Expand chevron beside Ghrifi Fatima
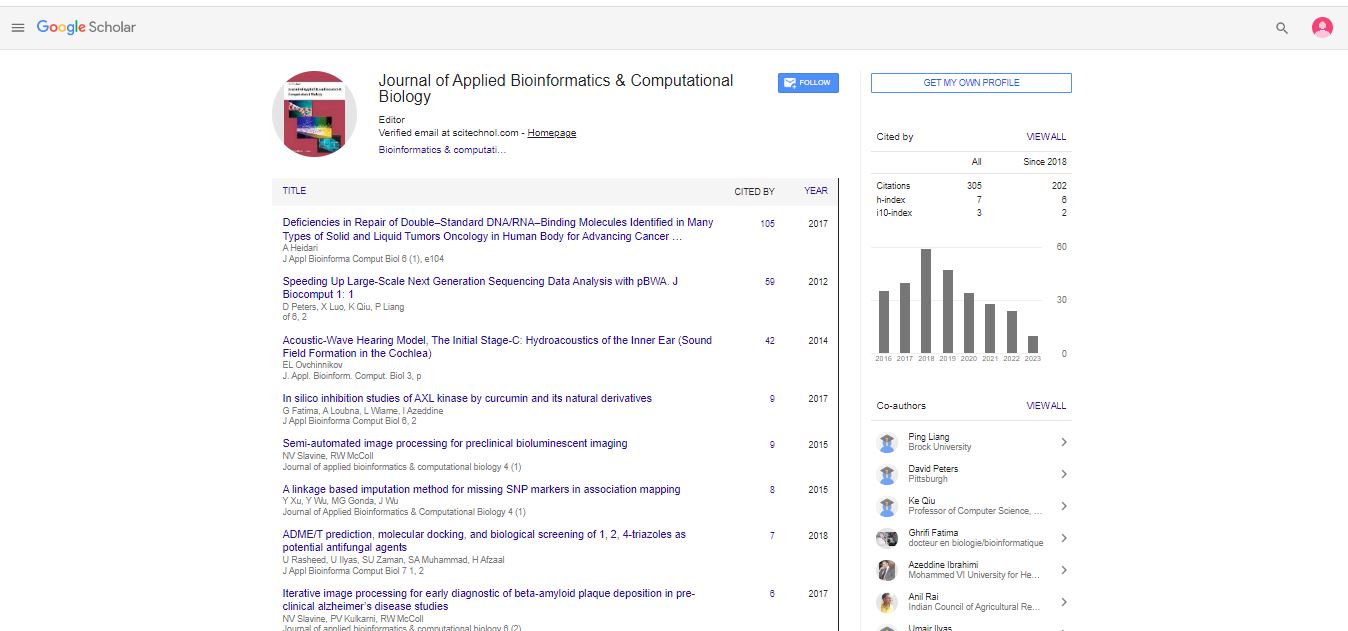Viewport: 1348px width, 631px height. [x=1064, y=538]
